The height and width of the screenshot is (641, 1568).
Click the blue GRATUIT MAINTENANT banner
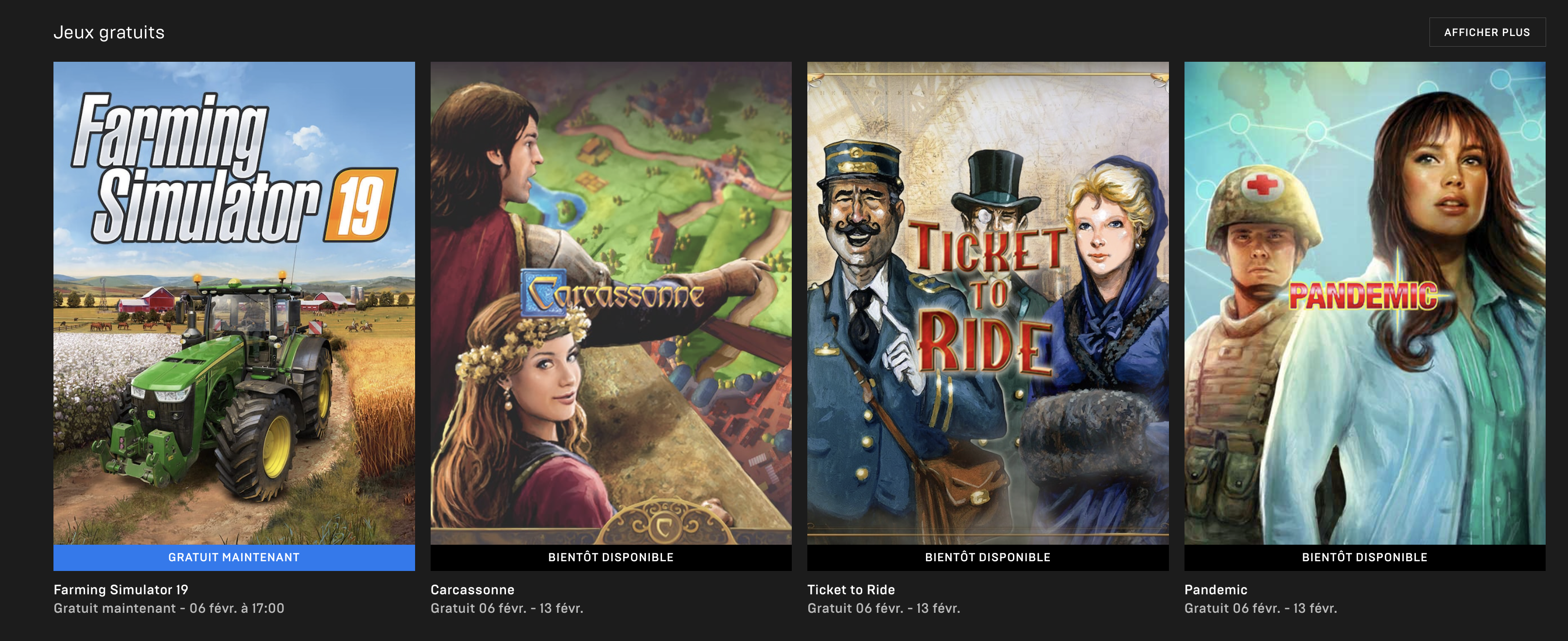point(234,557)
